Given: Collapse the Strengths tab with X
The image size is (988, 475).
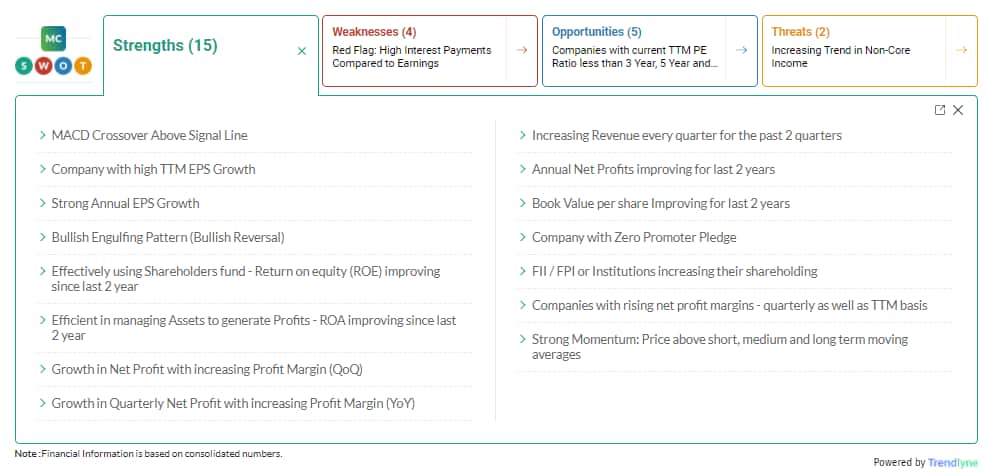Looking at the screenshot, I should point(302,51).
